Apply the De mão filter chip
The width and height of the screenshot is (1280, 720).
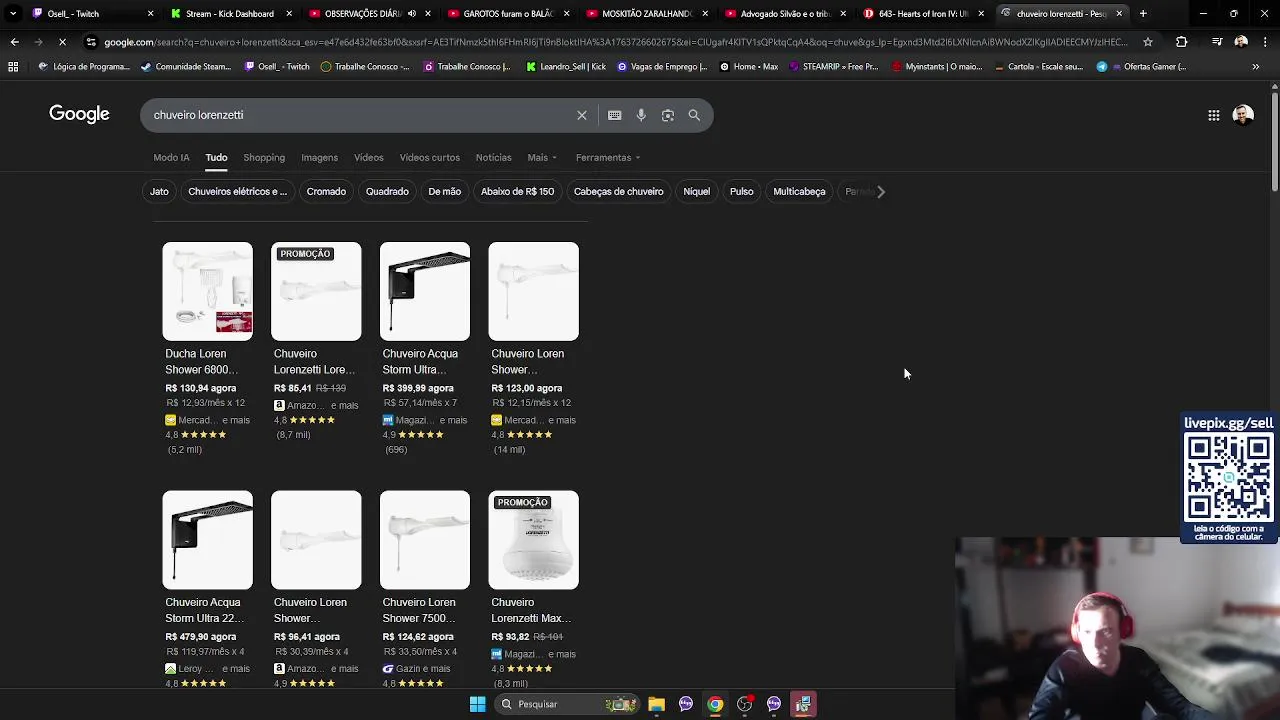(444, 191)
